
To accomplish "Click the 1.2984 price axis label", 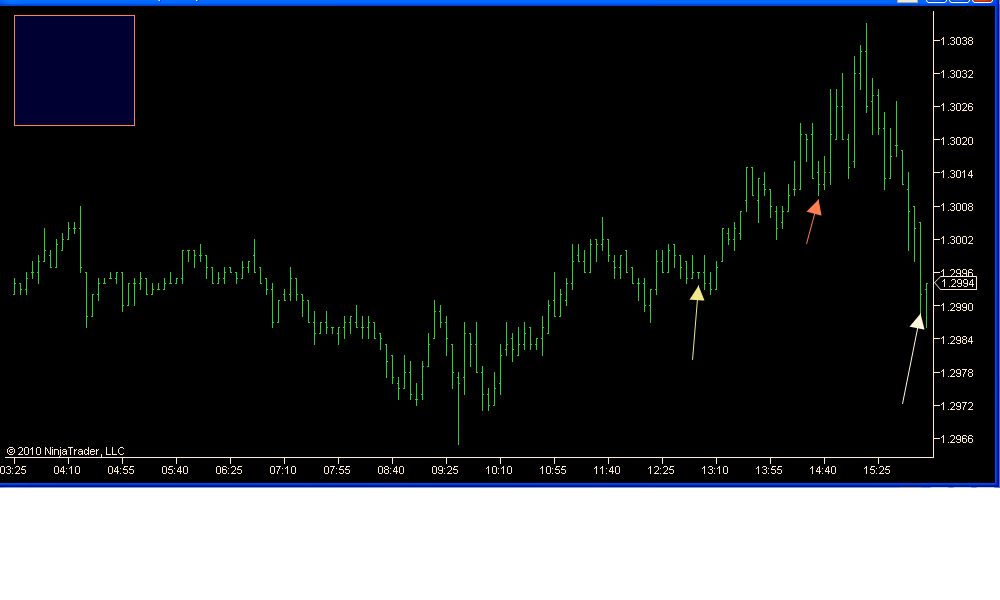I will point(957,340).
